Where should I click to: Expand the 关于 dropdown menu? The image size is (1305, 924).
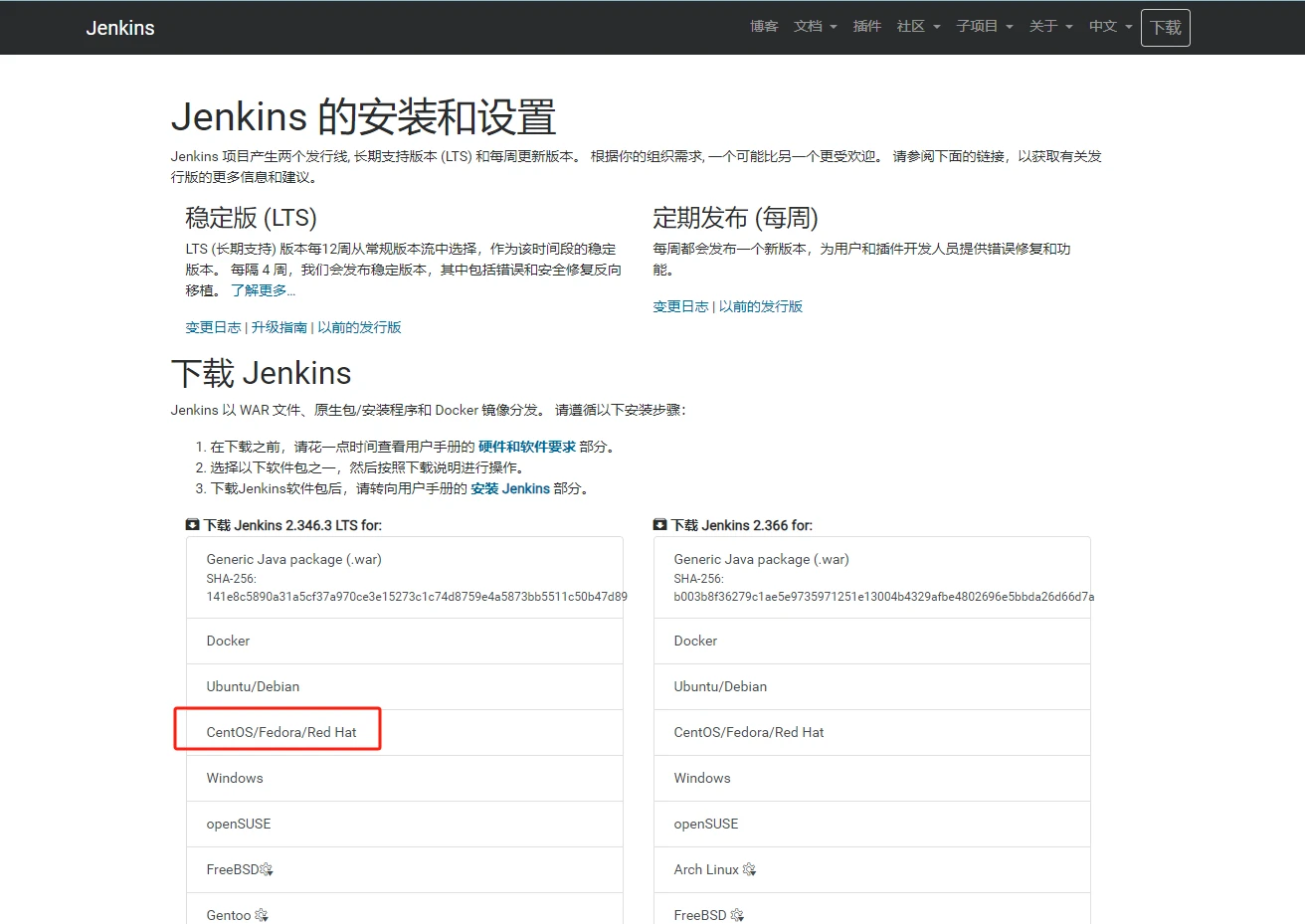point(1050,27)
